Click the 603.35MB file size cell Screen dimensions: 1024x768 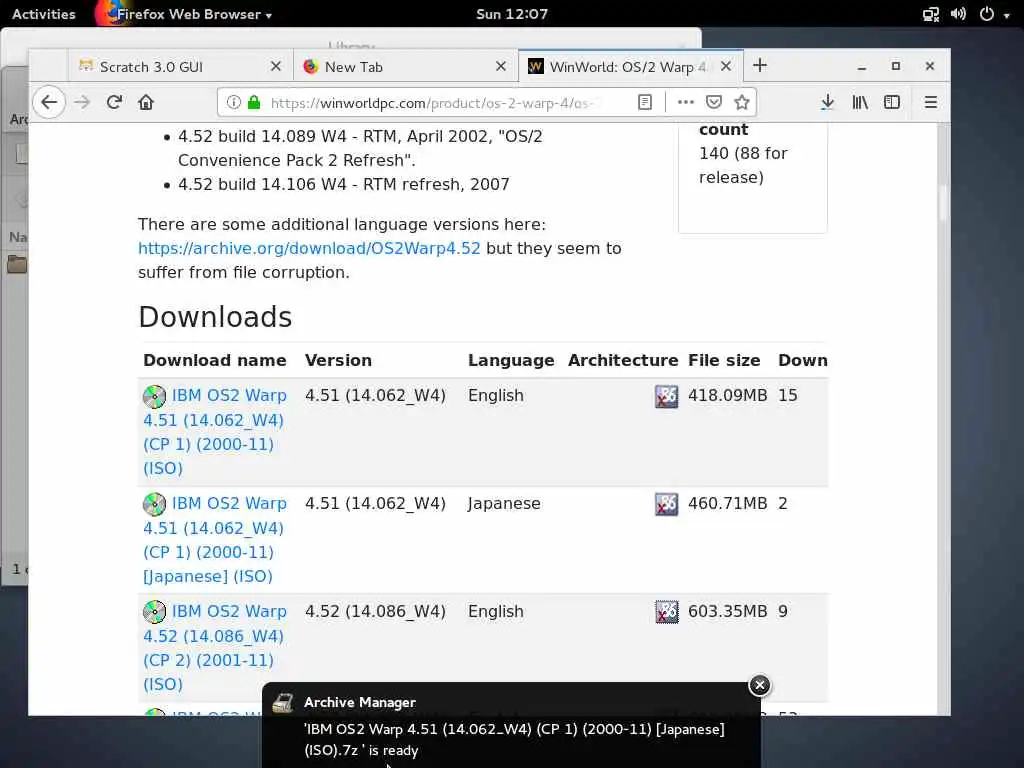tap(728, 611)
